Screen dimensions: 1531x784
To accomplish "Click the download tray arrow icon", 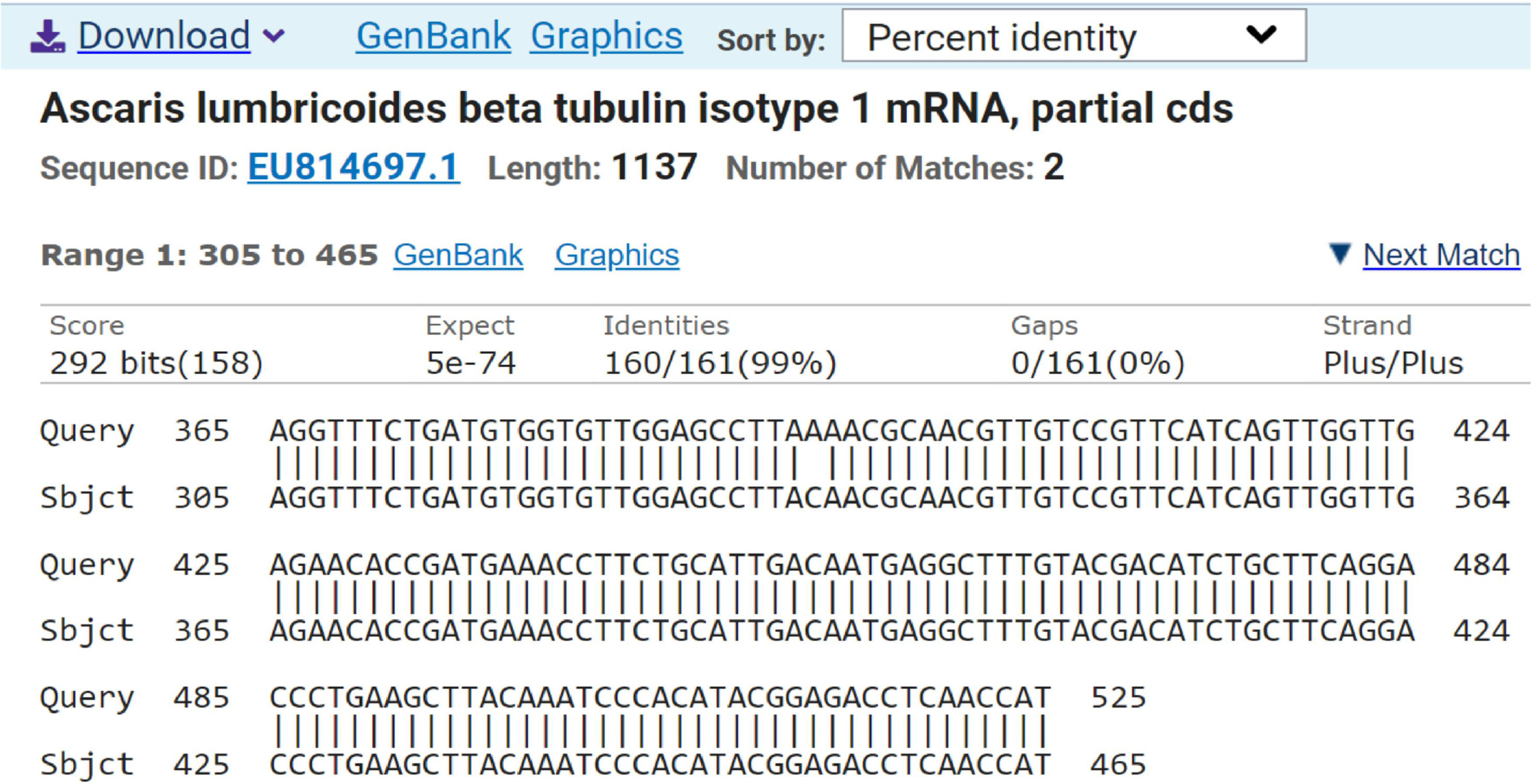I will 47,36.
